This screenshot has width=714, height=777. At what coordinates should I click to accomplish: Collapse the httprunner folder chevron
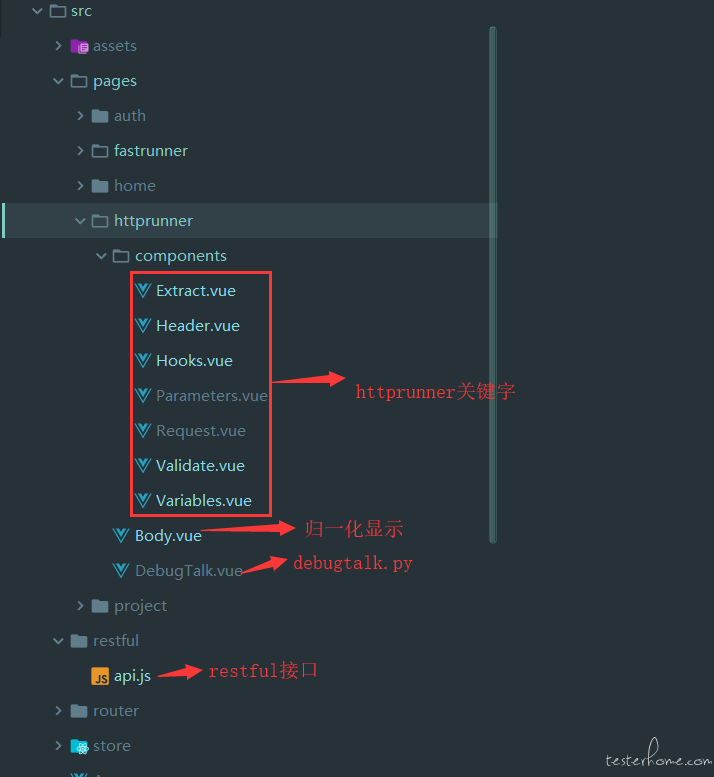point(80,221)
